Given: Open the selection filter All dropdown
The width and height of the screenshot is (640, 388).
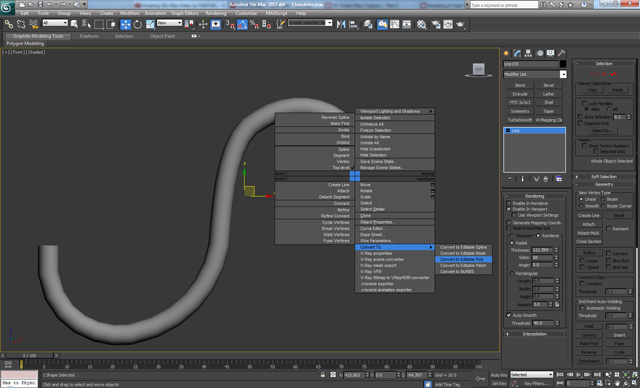Looking at the screenshot, I should pyautogui.click(x=55, y=23).
